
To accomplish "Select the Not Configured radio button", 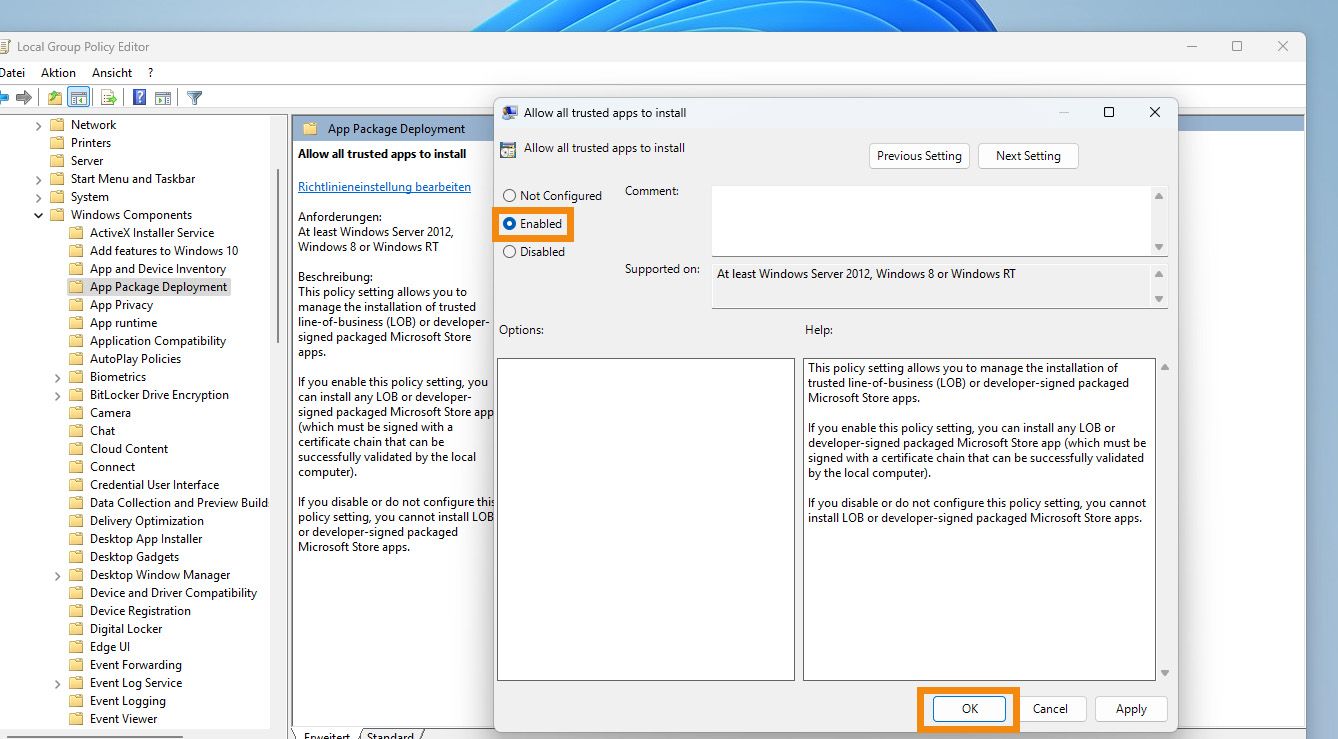I will (x=510, y=196).
